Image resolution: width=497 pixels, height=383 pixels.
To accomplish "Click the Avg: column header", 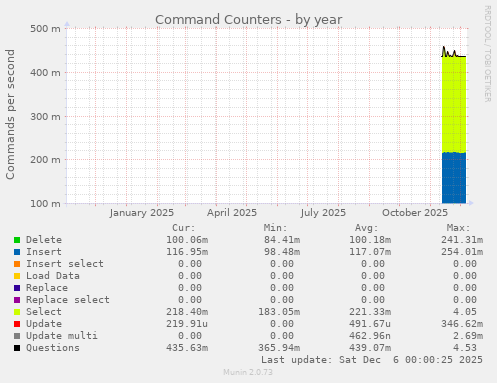I will tap(367, 228).
